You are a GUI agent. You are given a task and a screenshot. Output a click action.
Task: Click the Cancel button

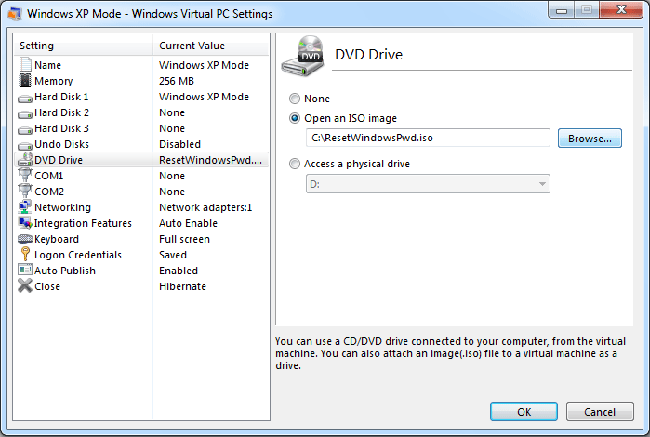(599, 411)
